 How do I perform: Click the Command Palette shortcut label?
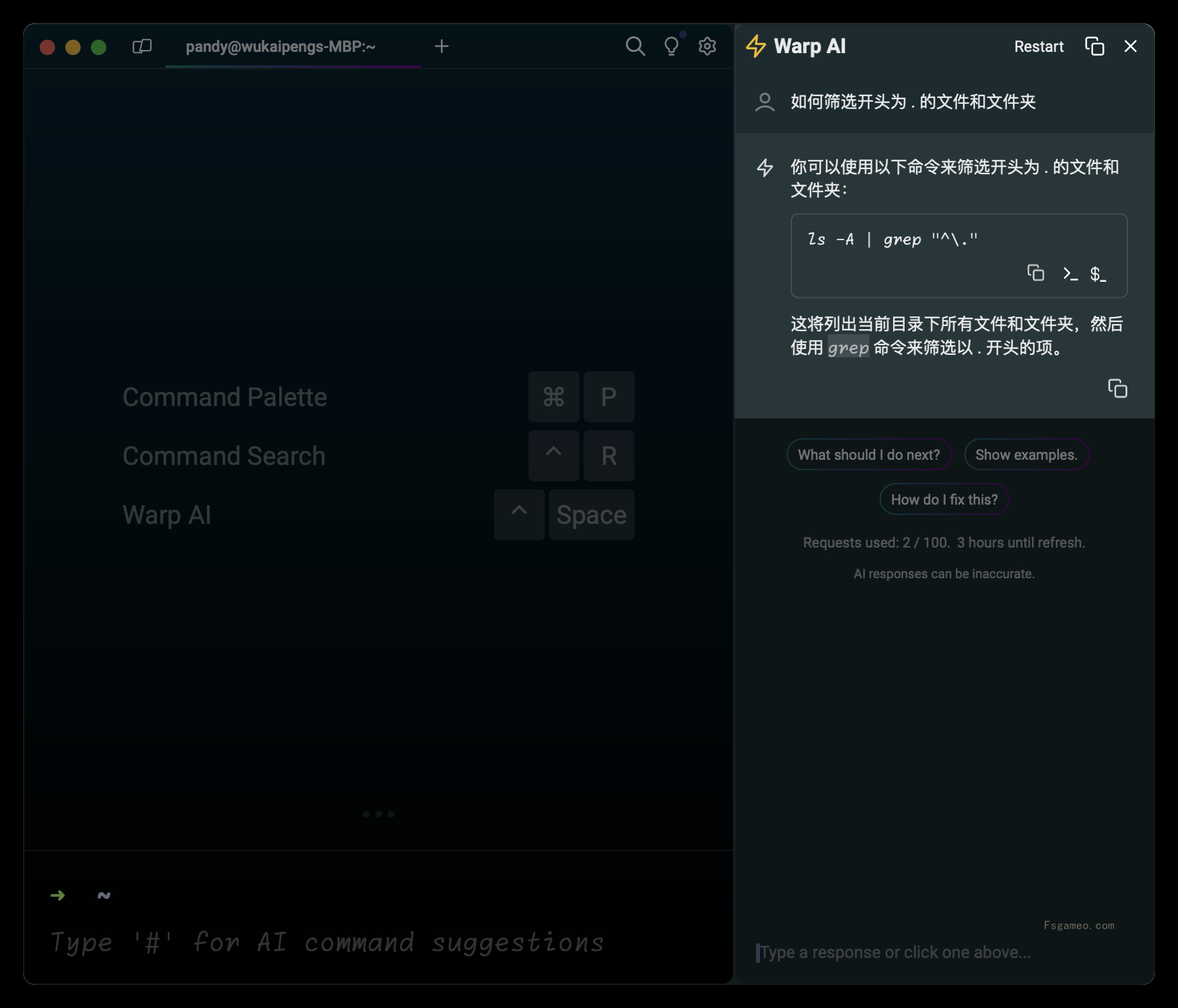point(225,397)
